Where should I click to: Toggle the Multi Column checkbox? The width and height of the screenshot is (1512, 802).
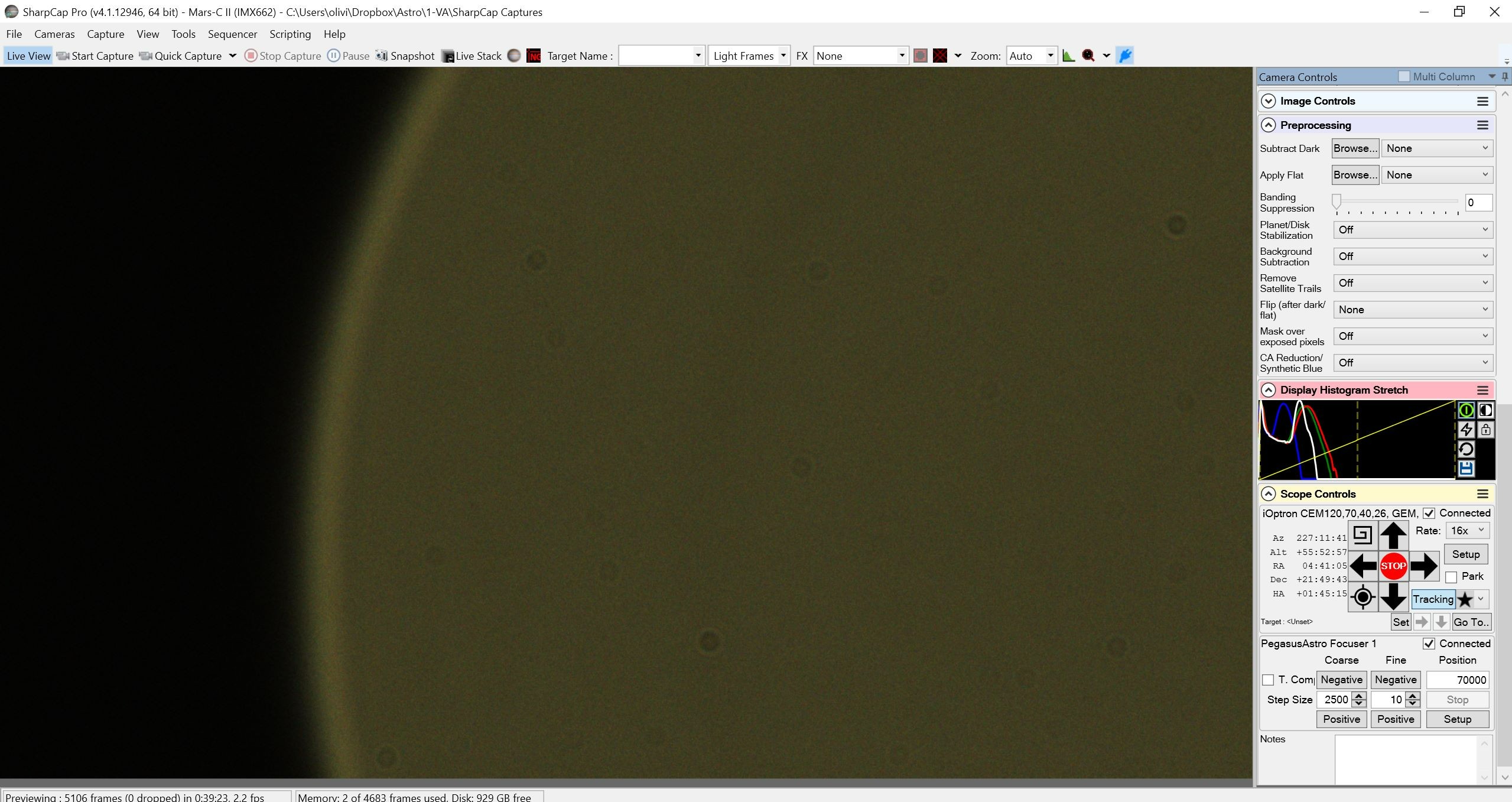[1404, 77]
